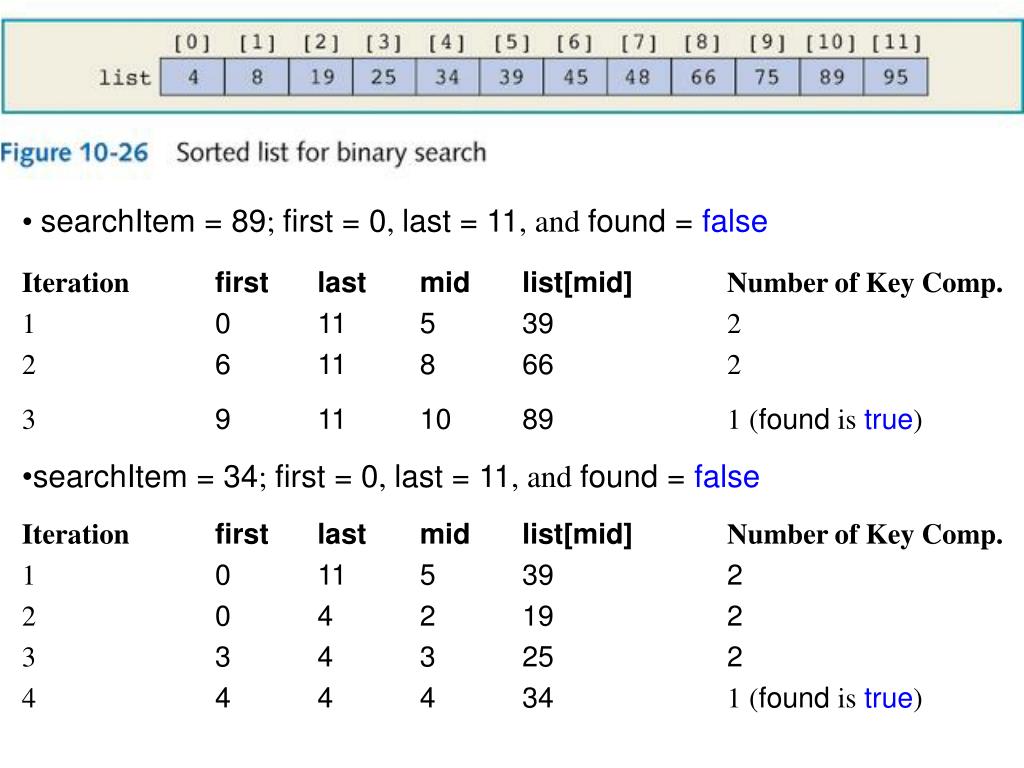The width and height of the screenshot is (1024, 768).
Task: Click 'searchItem = 89' in the bullet line
Action: (x=152, y=221)
